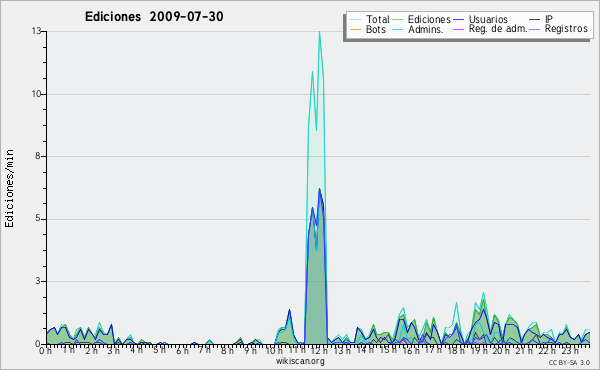Click the orange Bots legend swatch
Screen dimensions: 600x370
(355, 29)
